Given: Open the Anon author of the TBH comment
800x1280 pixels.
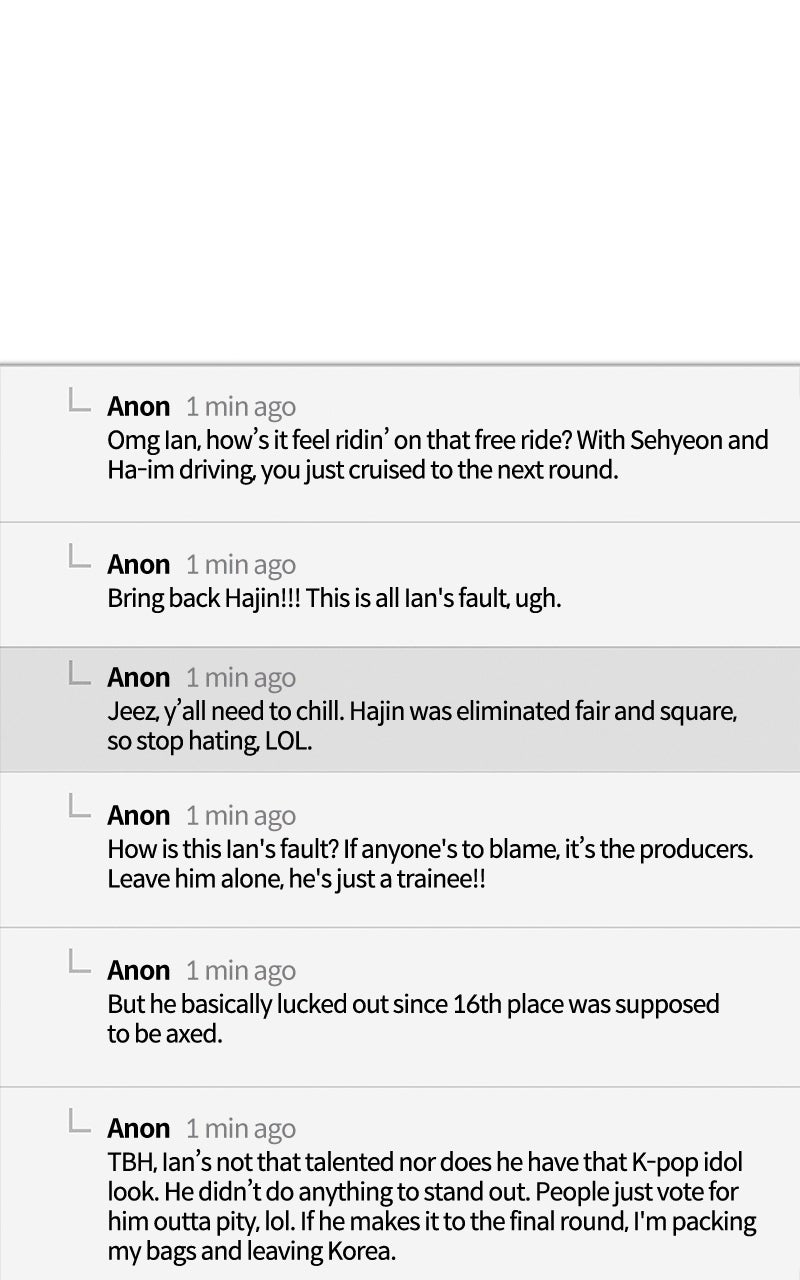Looking at the screenshot, I should [139, 1128].
